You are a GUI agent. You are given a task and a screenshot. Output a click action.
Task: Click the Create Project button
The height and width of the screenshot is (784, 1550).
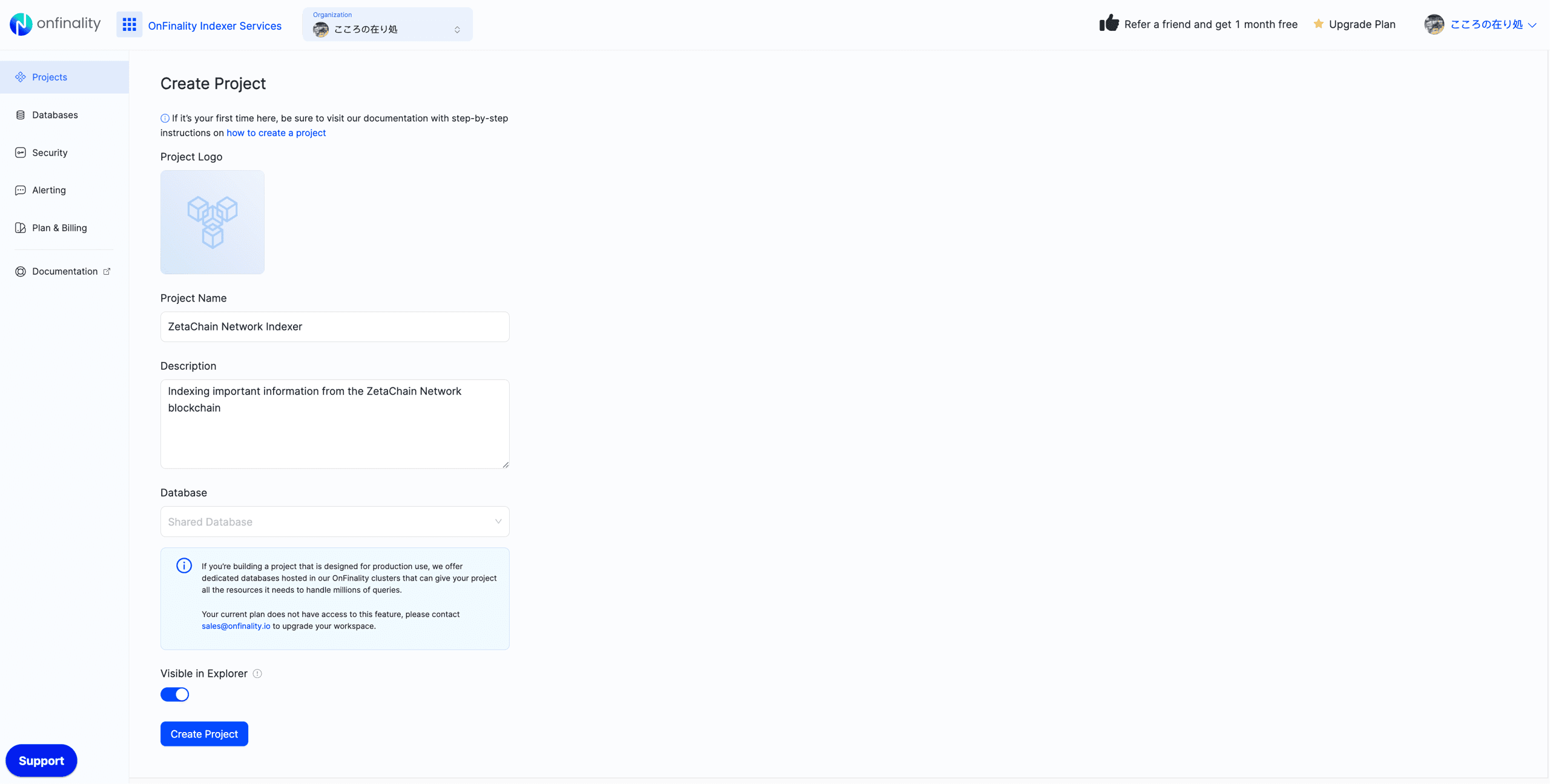pyautogui.click(x=204, y=734)
